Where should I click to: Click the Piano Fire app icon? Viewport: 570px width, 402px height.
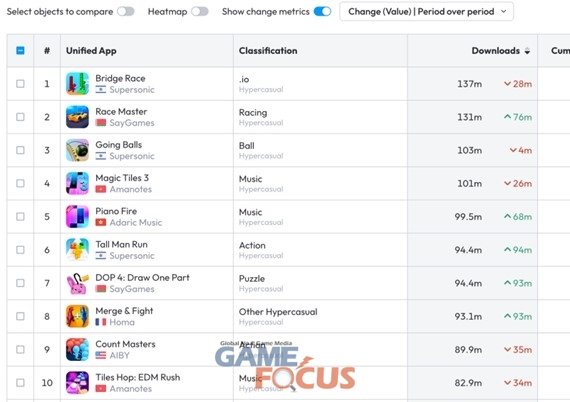(x=77, y=217)
